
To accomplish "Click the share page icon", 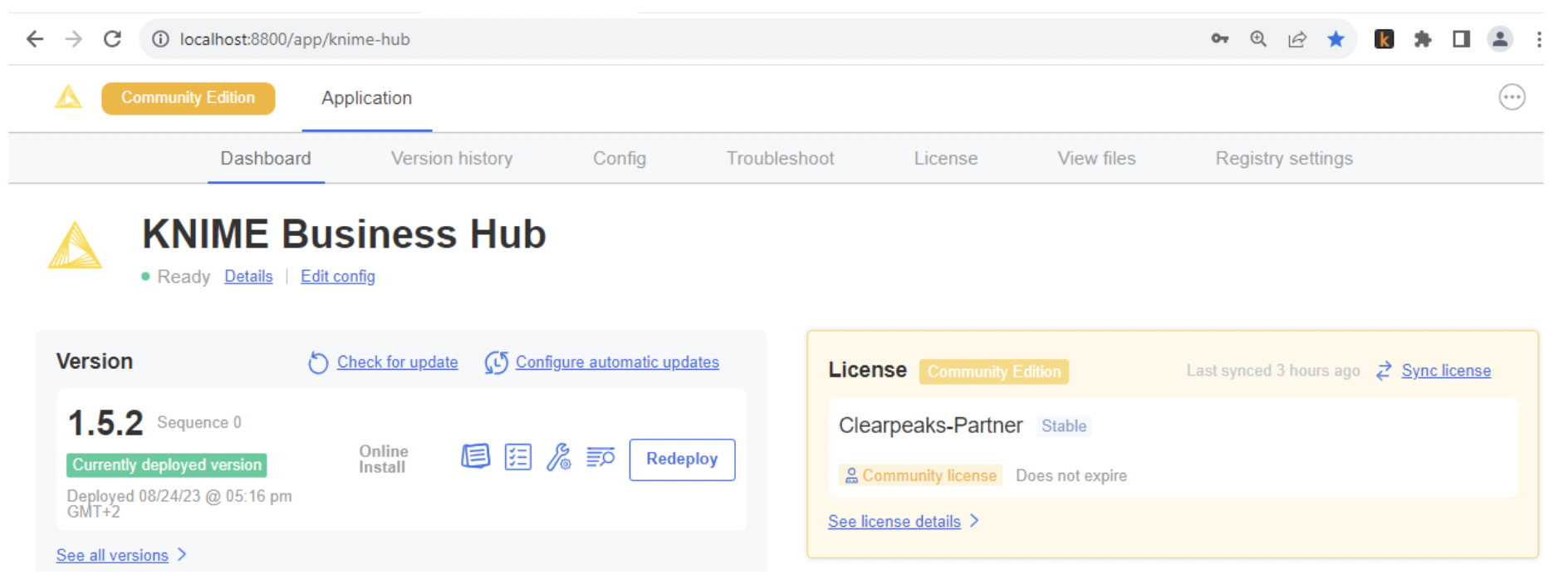I will (x=1297, y=39).
